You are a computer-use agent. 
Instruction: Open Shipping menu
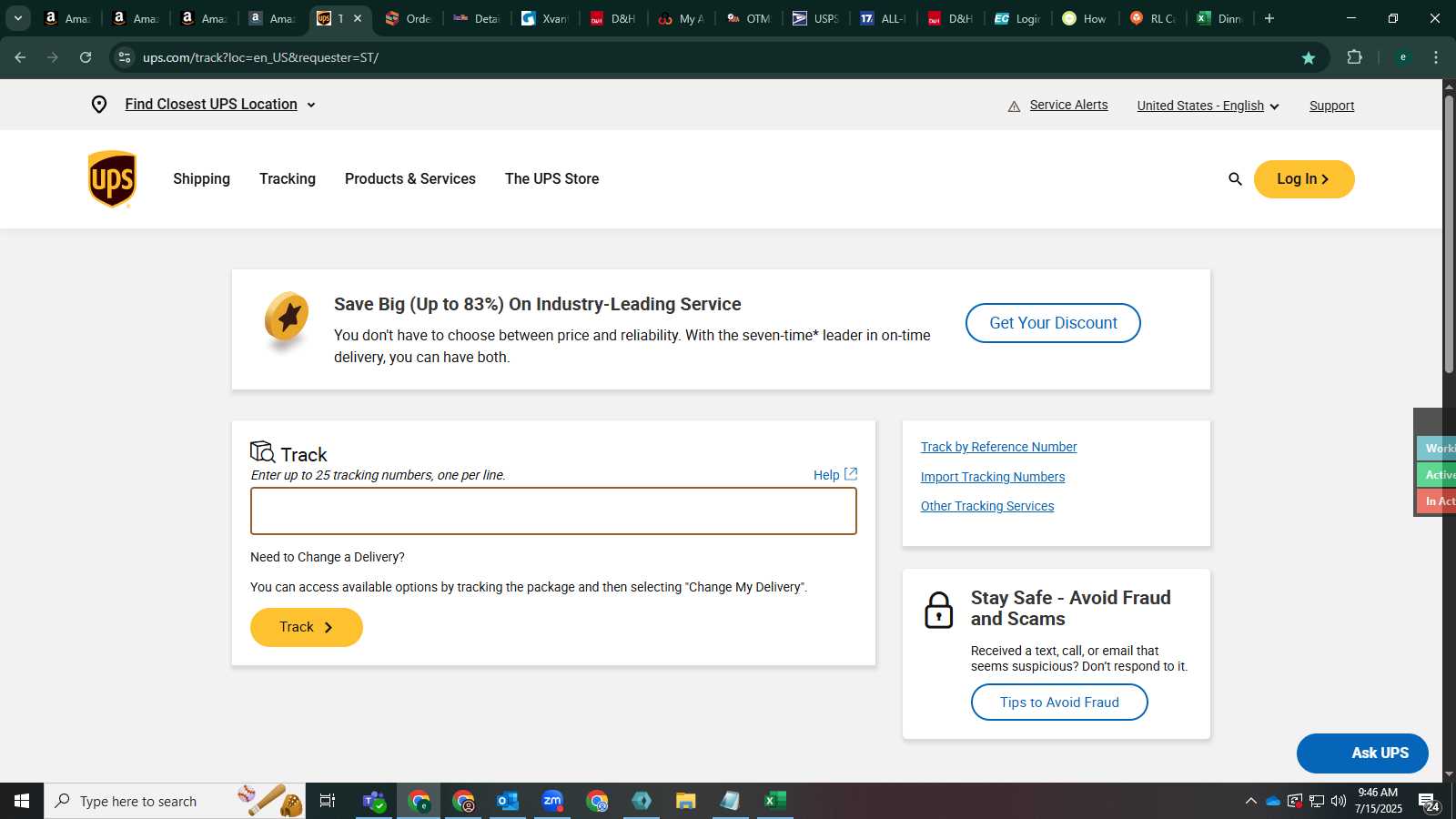(x=201, y=179)
